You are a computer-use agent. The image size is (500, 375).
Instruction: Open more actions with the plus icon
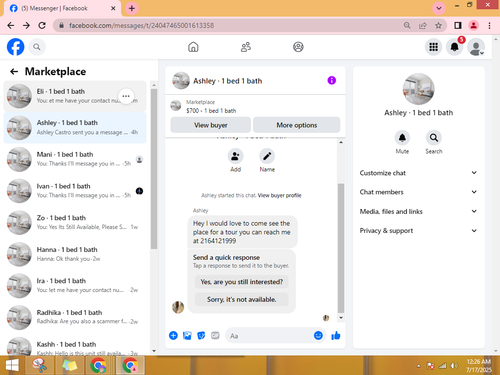[173, 335]
